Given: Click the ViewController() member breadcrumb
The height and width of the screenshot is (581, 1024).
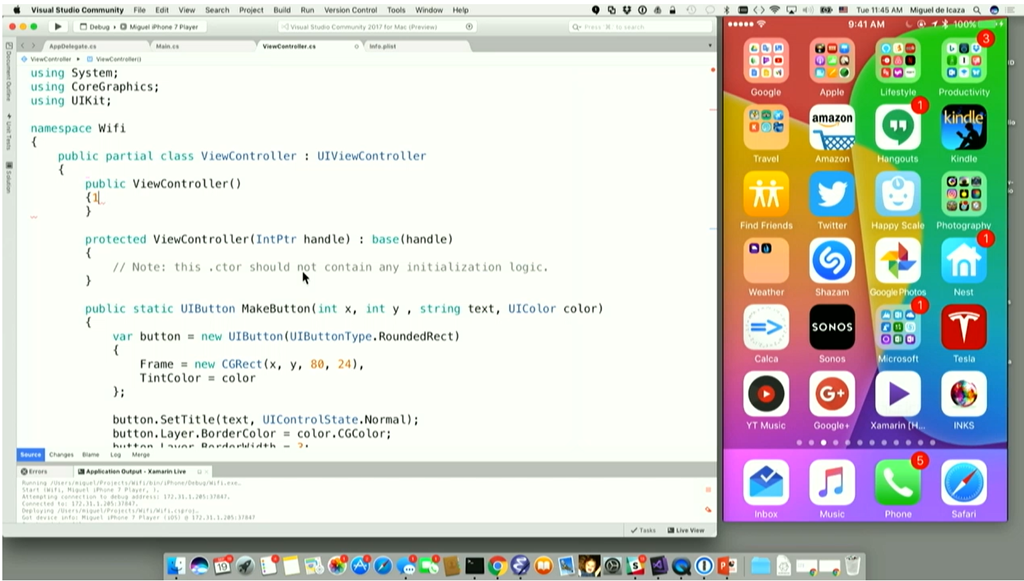Looking at the screenshot, I should pos(114,59).
